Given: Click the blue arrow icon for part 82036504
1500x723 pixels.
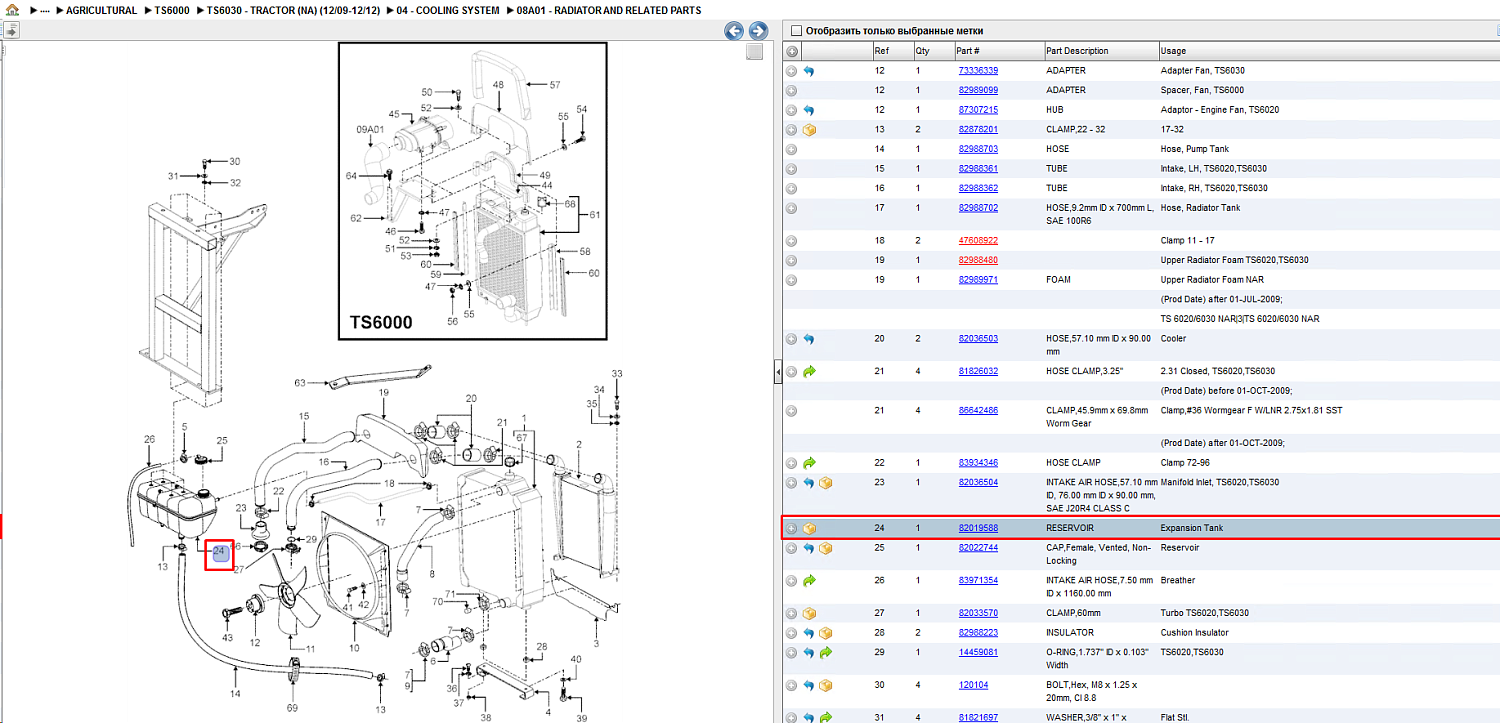Looking at the screenshot, I should [x=809, y=483].
